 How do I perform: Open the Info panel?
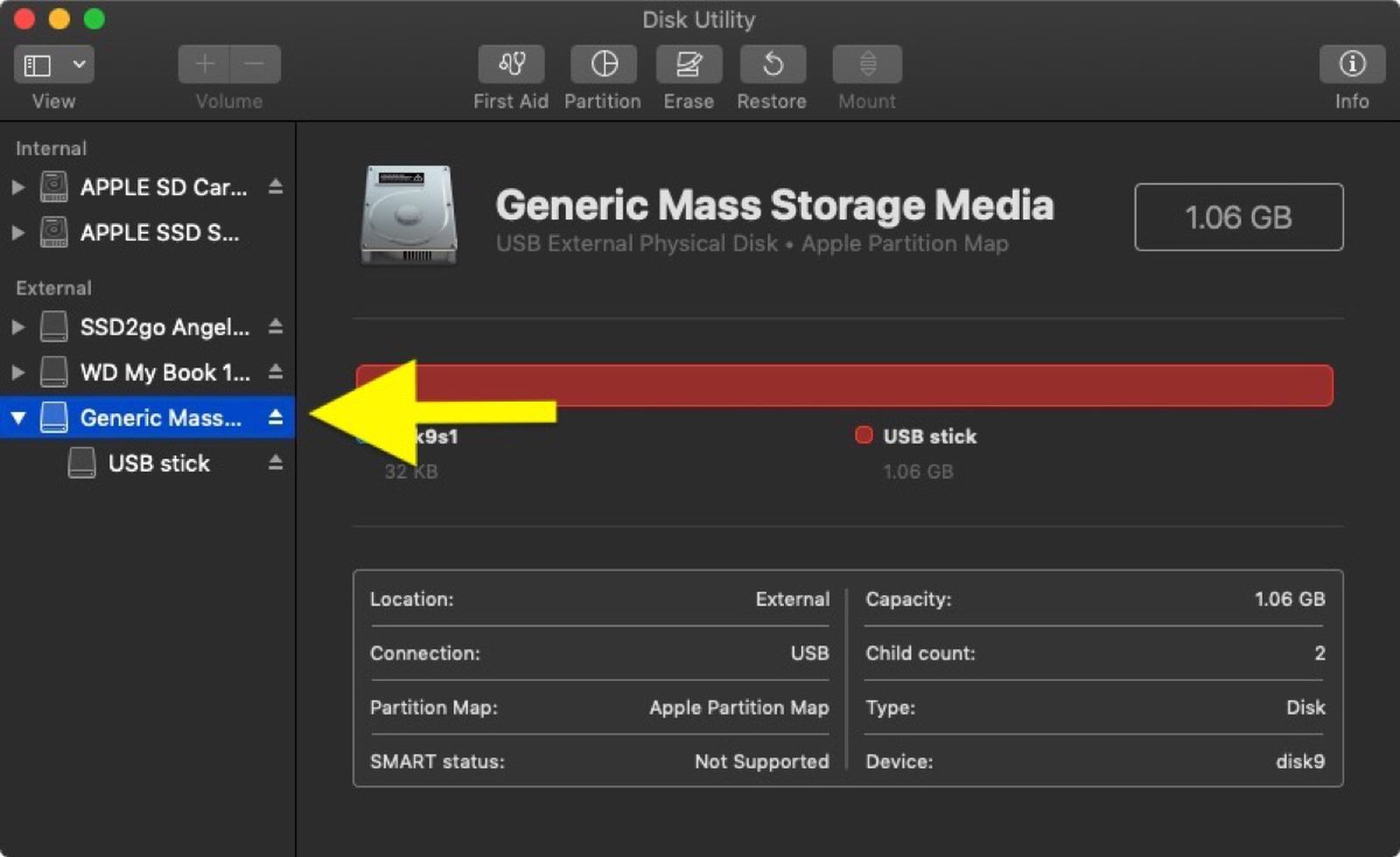coord(1352,64)
